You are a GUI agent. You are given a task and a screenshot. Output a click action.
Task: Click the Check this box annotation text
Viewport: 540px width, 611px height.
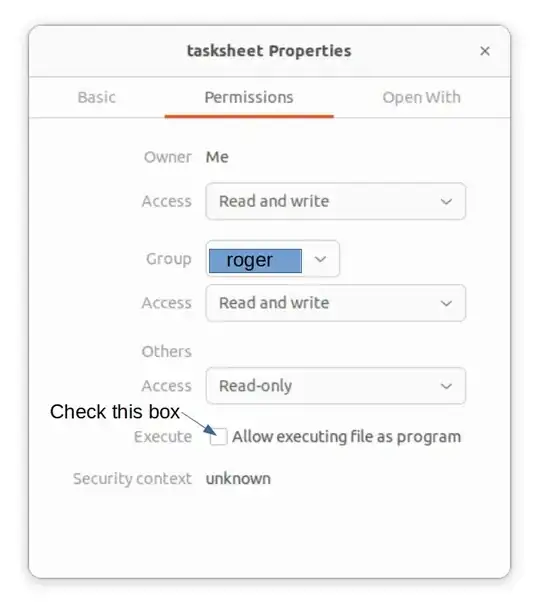[115, 412]
